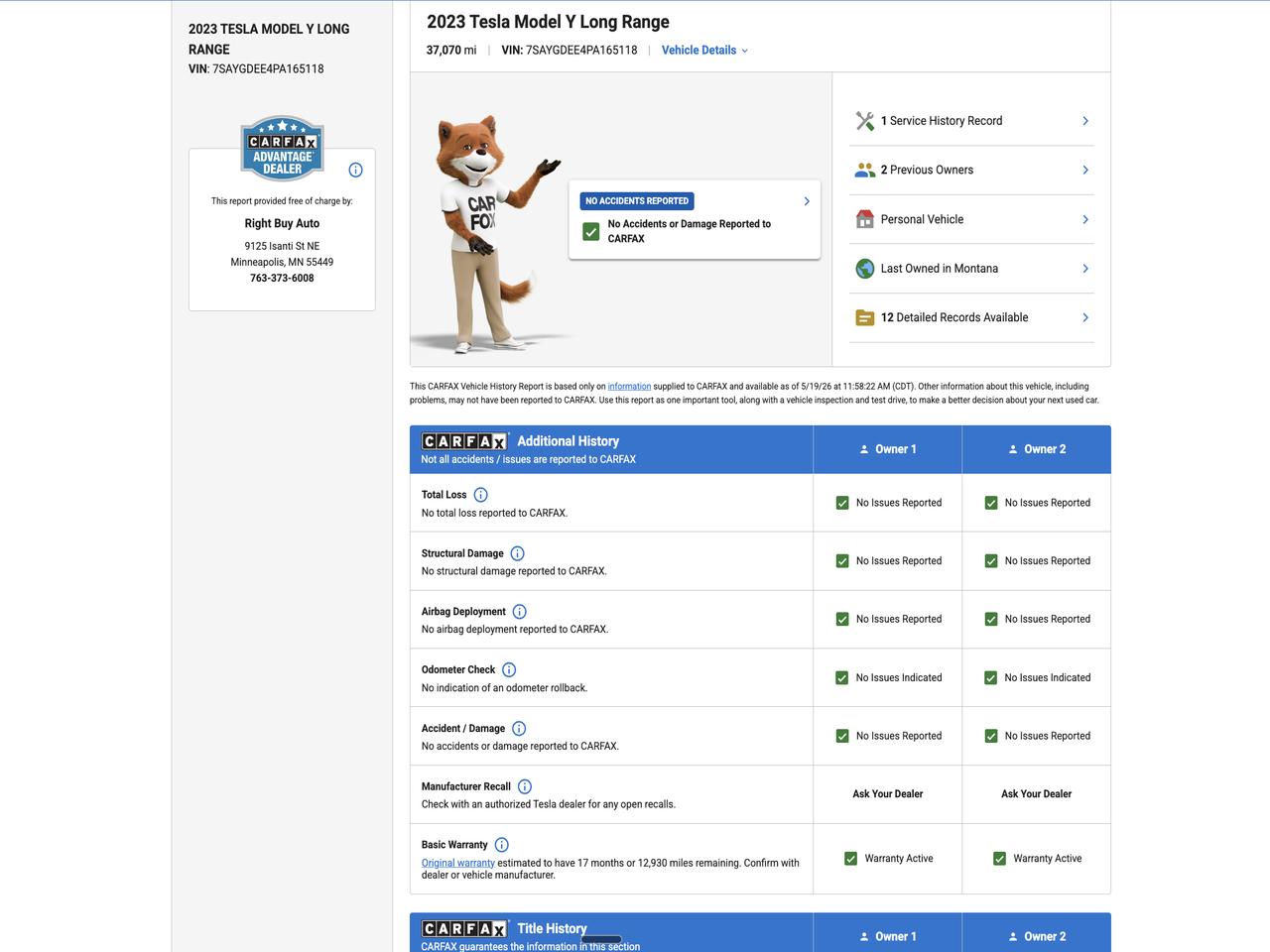Screen dimensions: 1270x952
Task: Open the Odometer Check info icon
Action: tap(509, 670)
